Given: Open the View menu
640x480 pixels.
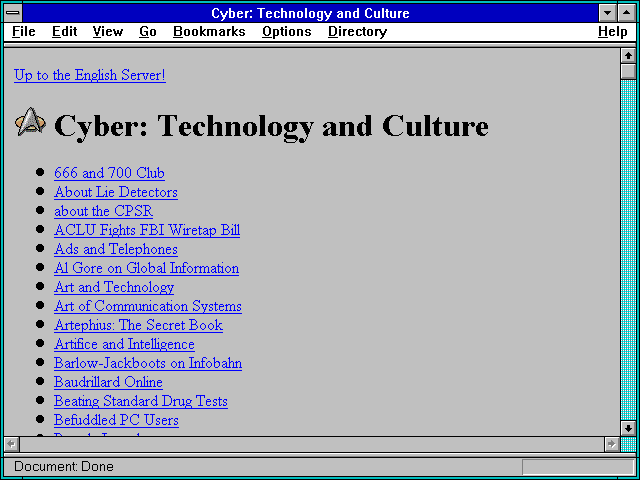Looking at the screenshot, I should click(x=108, y=31).
